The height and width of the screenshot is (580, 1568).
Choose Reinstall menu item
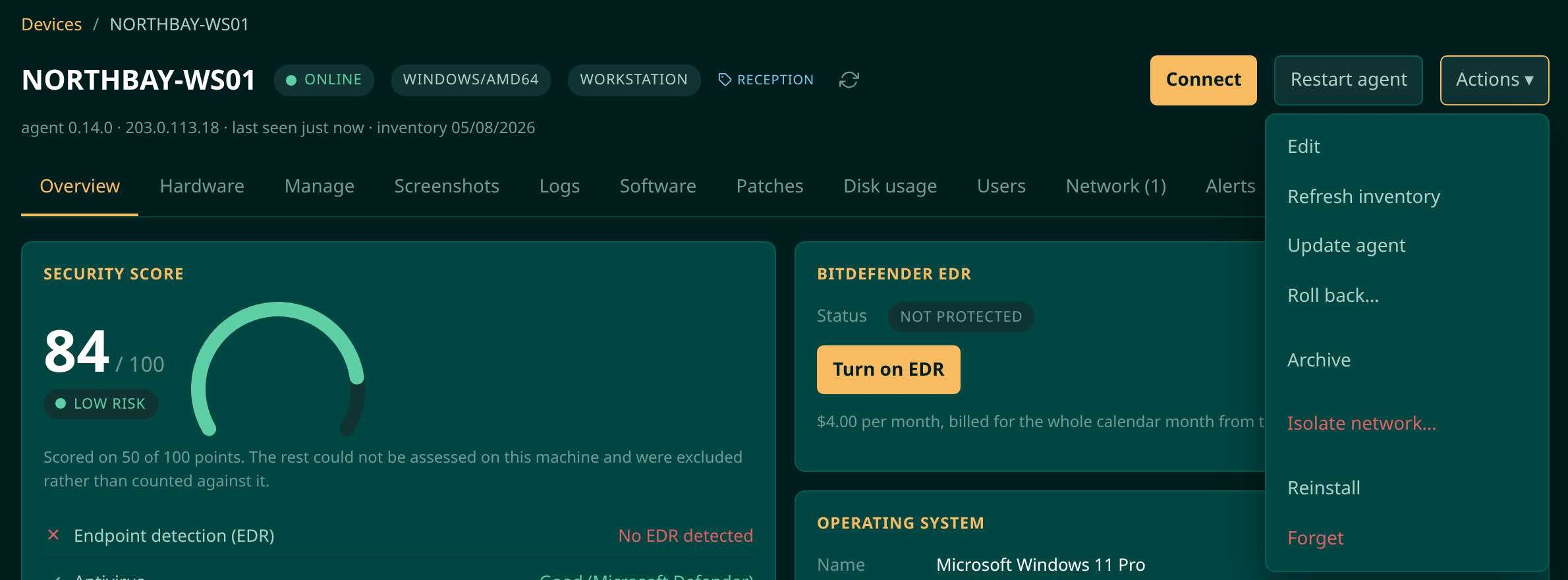1407,488
